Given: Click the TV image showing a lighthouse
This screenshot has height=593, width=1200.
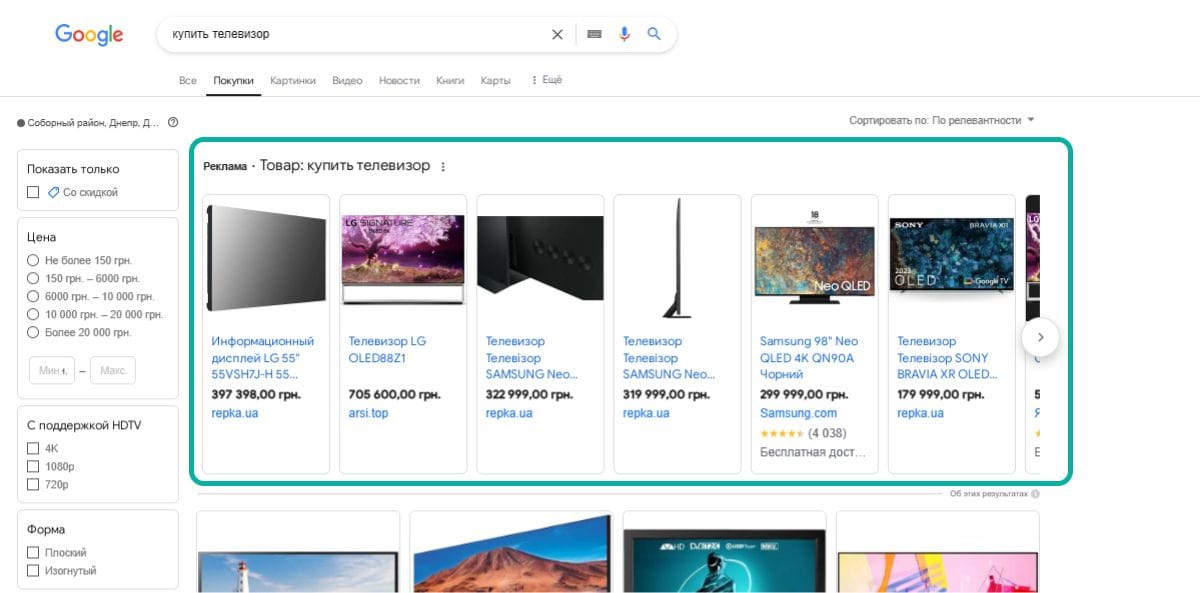Looking at the screenshot, I should 298,572.
